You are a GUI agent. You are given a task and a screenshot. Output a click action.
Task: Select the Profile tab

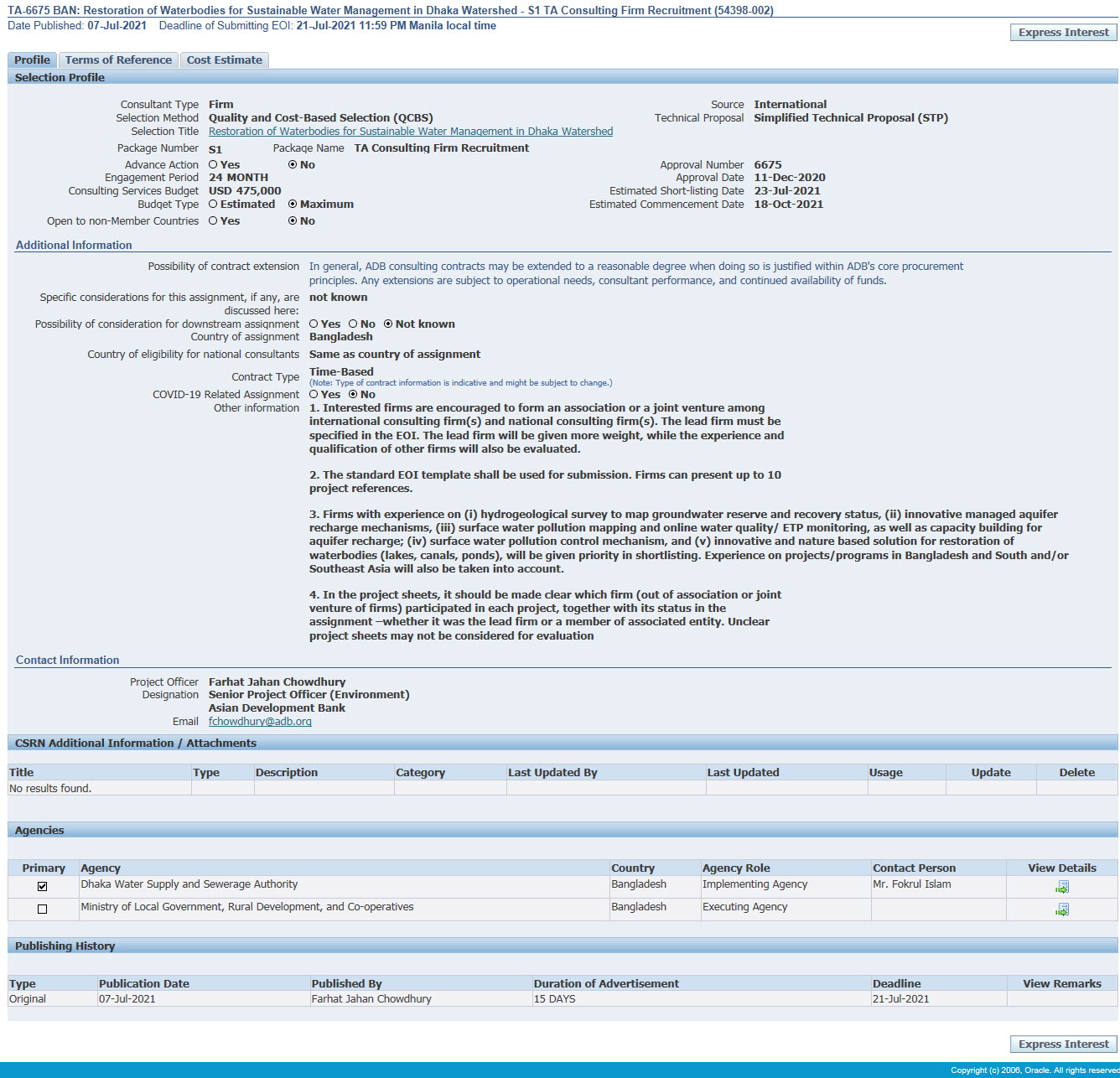tap(32, 60)
